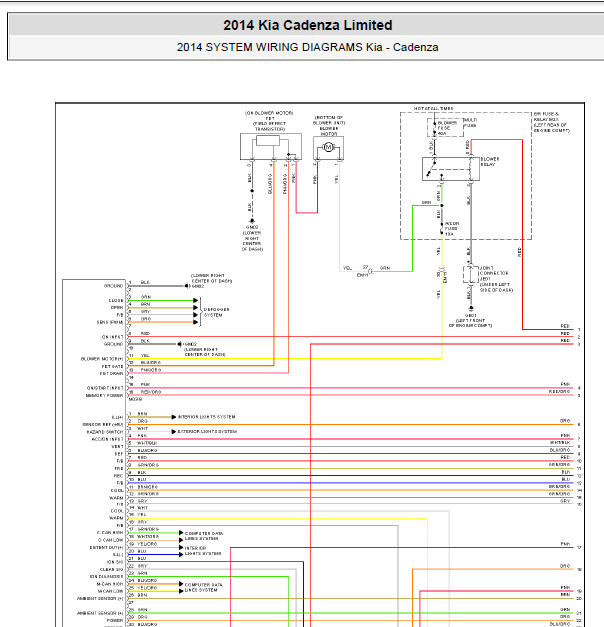The width and height of the screenshot is (604, 627).
Task: Click the G M02 ground under the FET
Action: 252,221
